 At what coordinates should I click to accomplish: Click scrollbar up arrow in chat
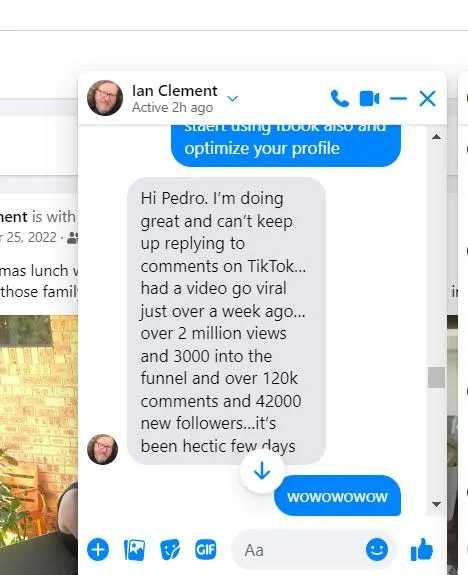pyautogui.click(x=436, y=137)
